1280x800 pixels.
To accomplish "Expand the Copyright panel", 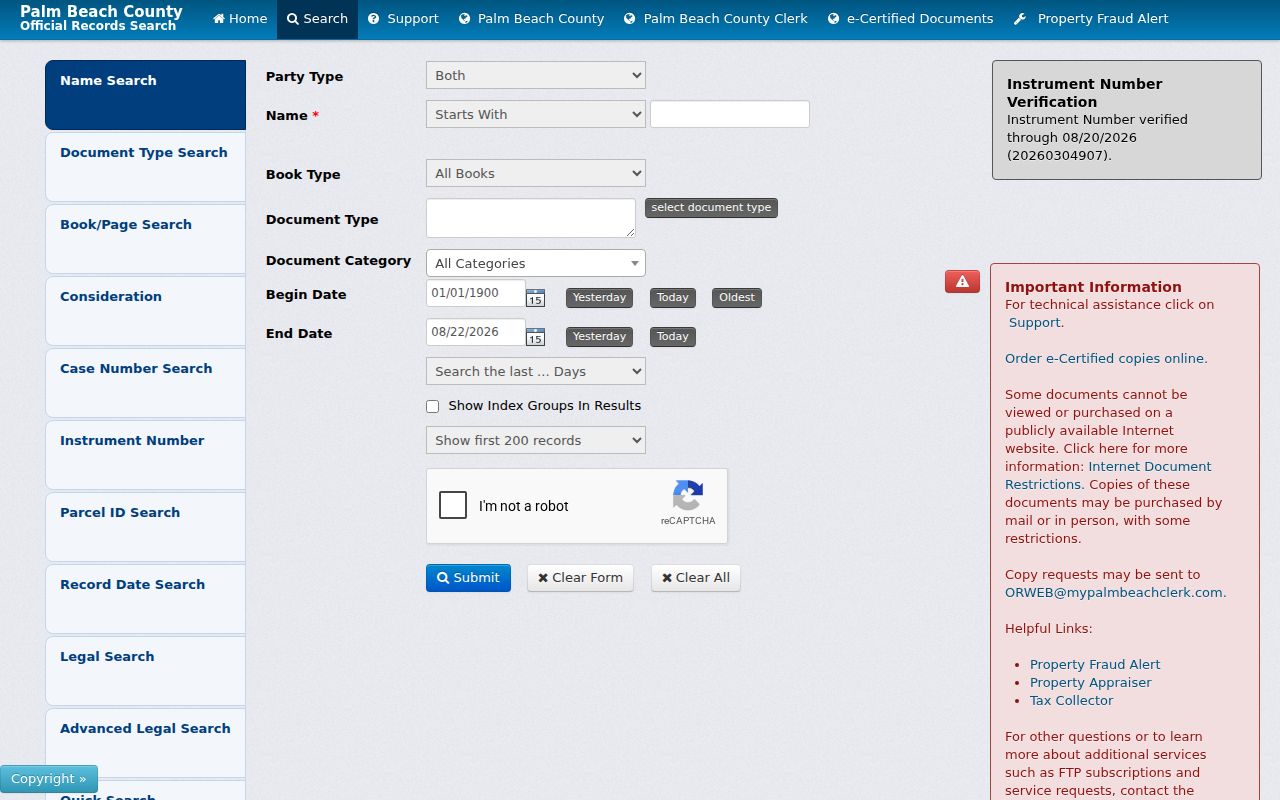I will click(49, 779).
